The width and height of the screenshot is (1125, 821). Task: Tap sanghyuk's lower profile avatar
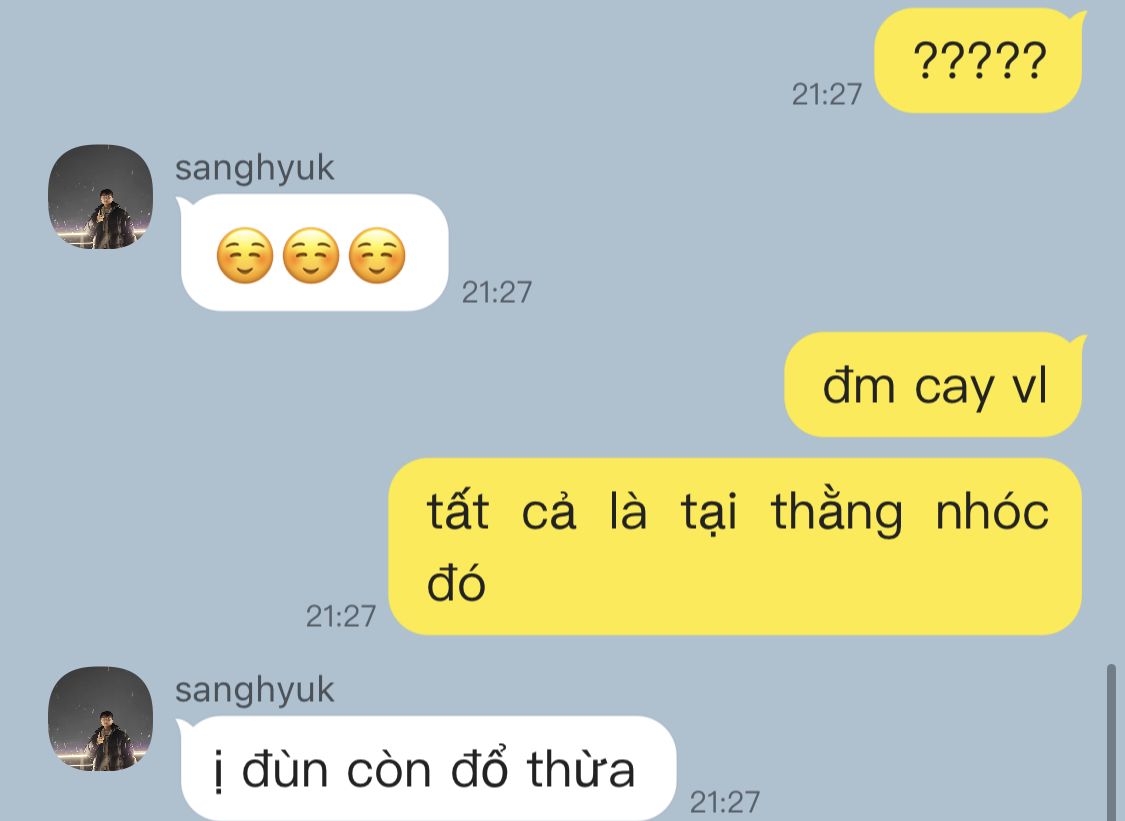pyautogui.click(x=100, y=718)
